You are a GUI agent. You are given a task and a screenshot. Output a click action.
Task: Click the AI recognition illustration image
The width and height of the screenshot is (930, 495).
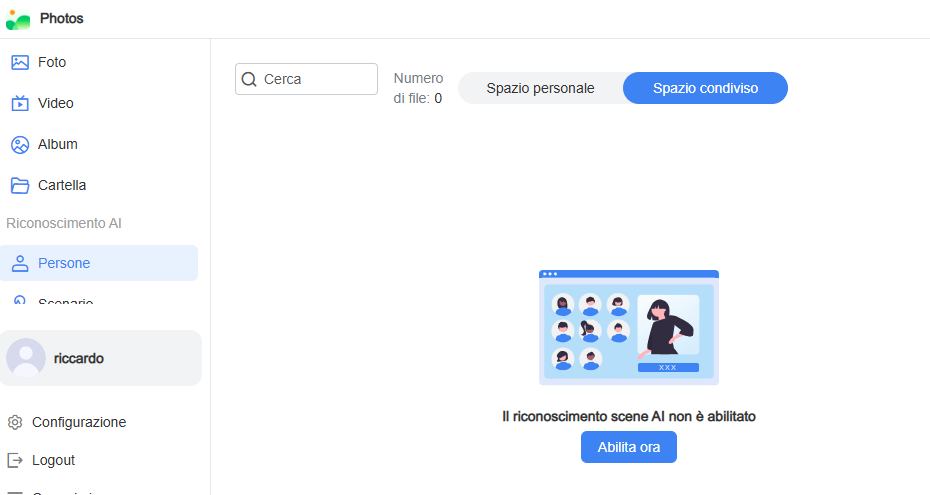[x=629, y=328]
